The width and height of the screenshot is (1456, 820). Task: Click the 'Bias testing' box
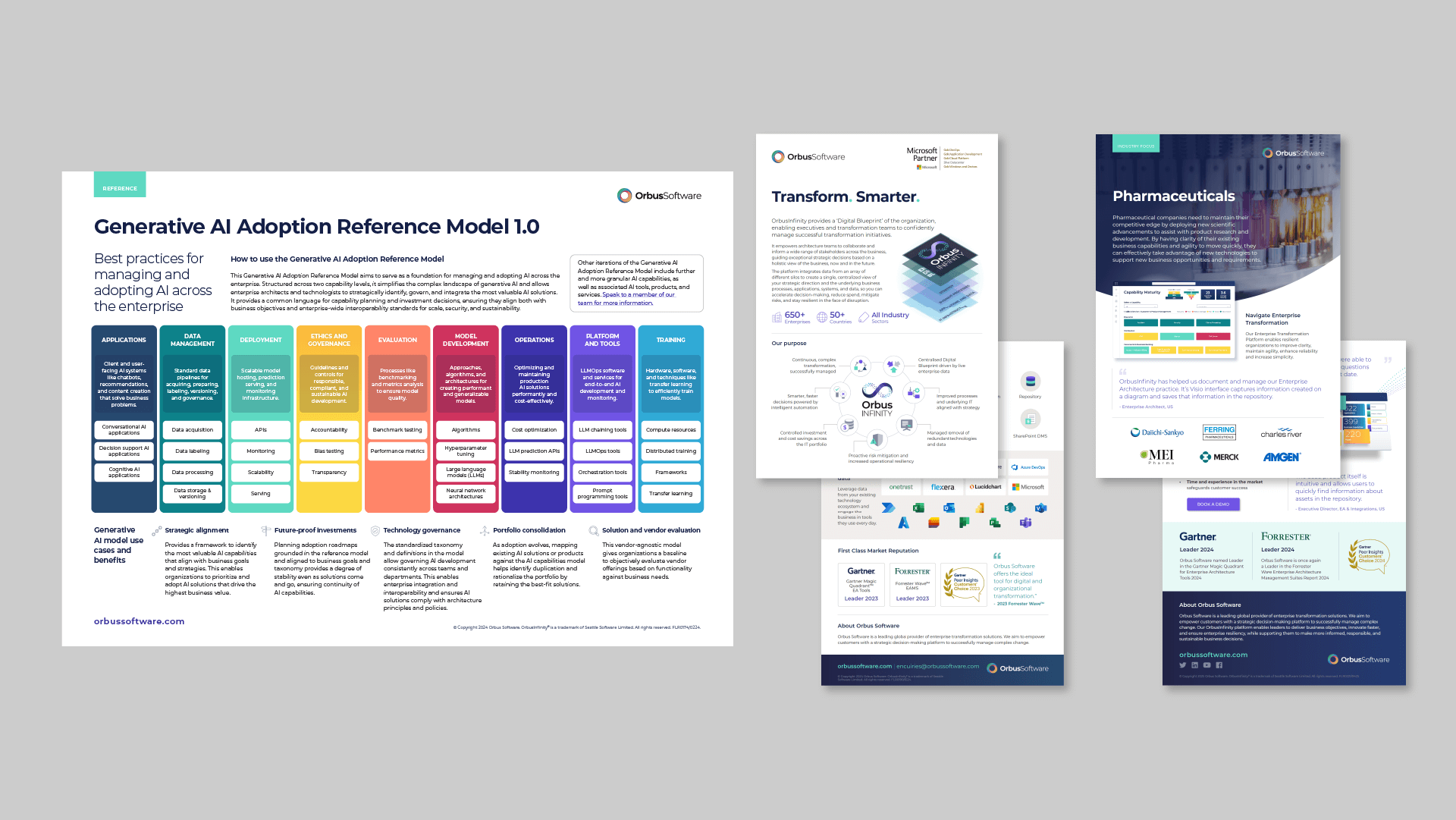tap(329, 451)
